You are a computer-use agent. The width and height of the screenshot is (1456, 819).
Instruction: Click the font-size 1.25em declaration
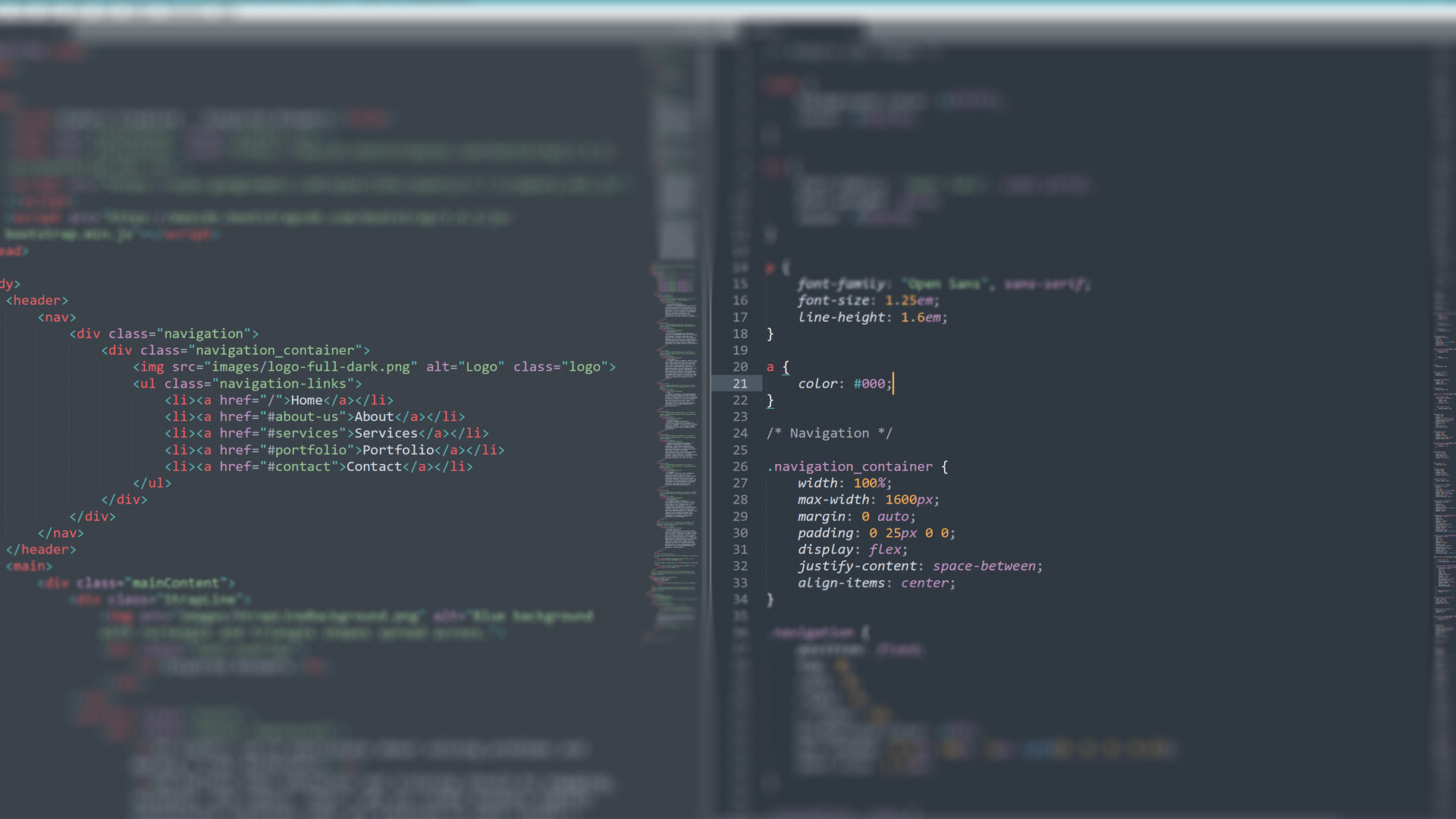tap(868, 300)
